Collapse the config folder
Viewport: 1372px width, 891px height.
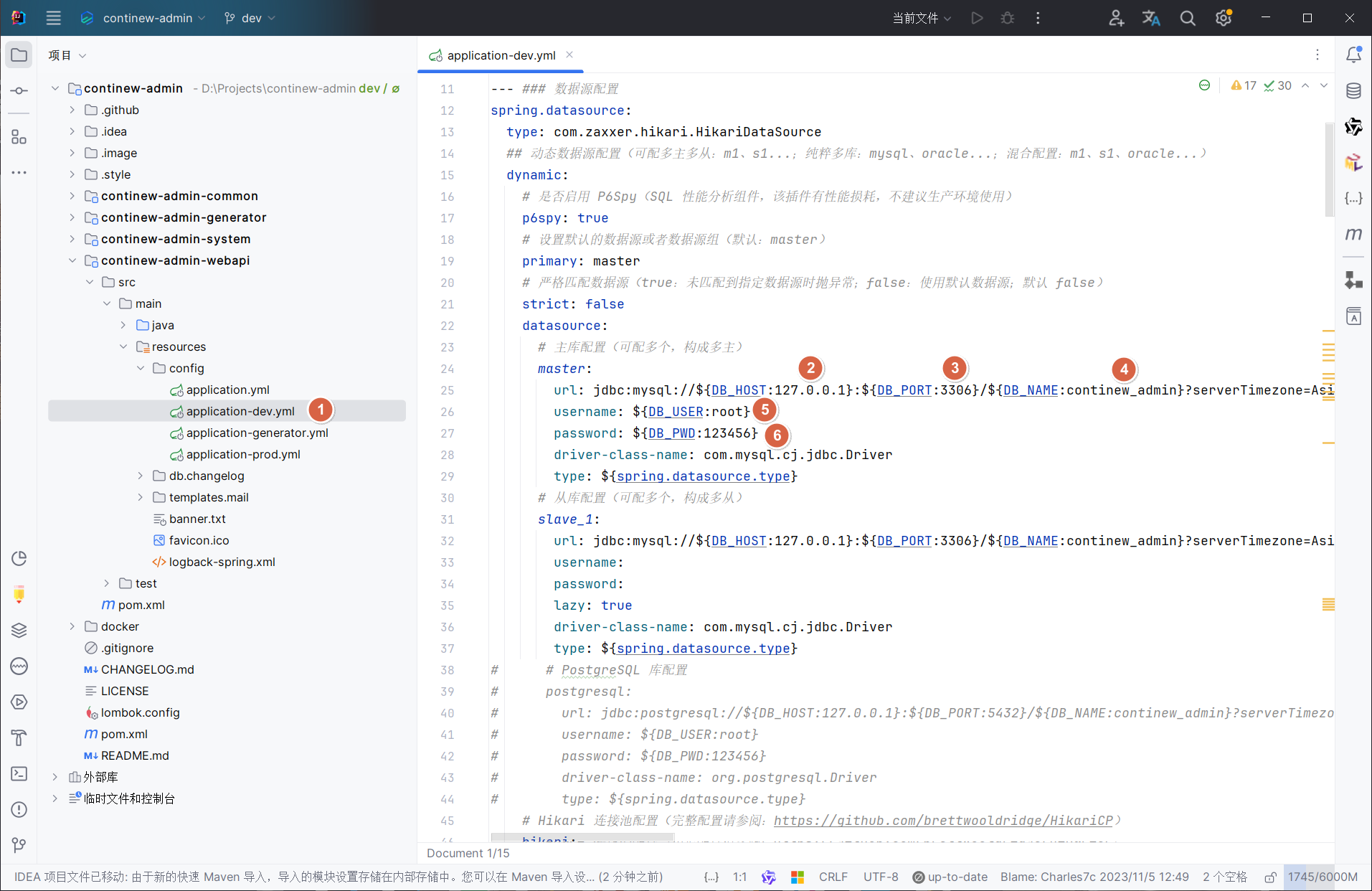tap(141, 368)
